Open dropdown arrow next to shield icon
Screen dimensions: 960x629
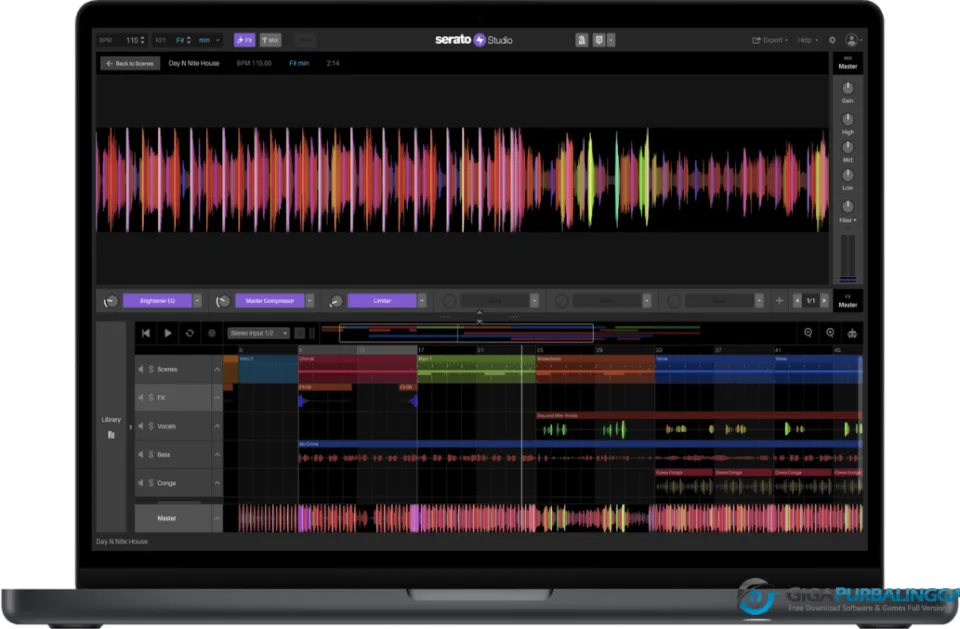(x=611, y=40)
